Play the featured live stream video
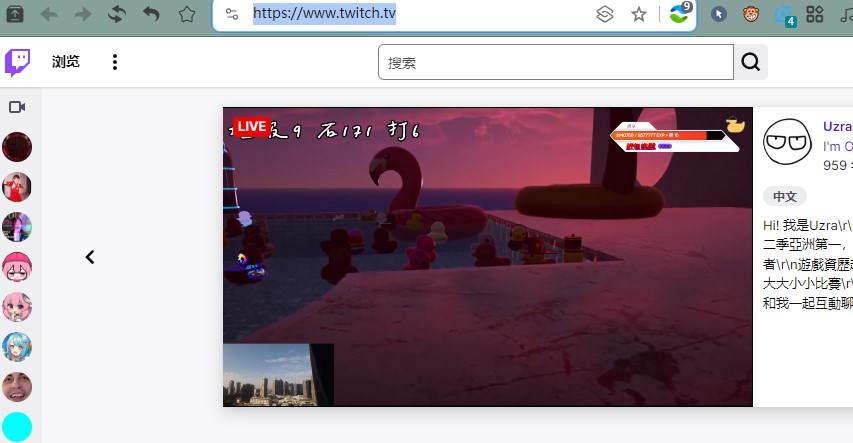This screenshot has height=443, width=853. pos(488,257)
